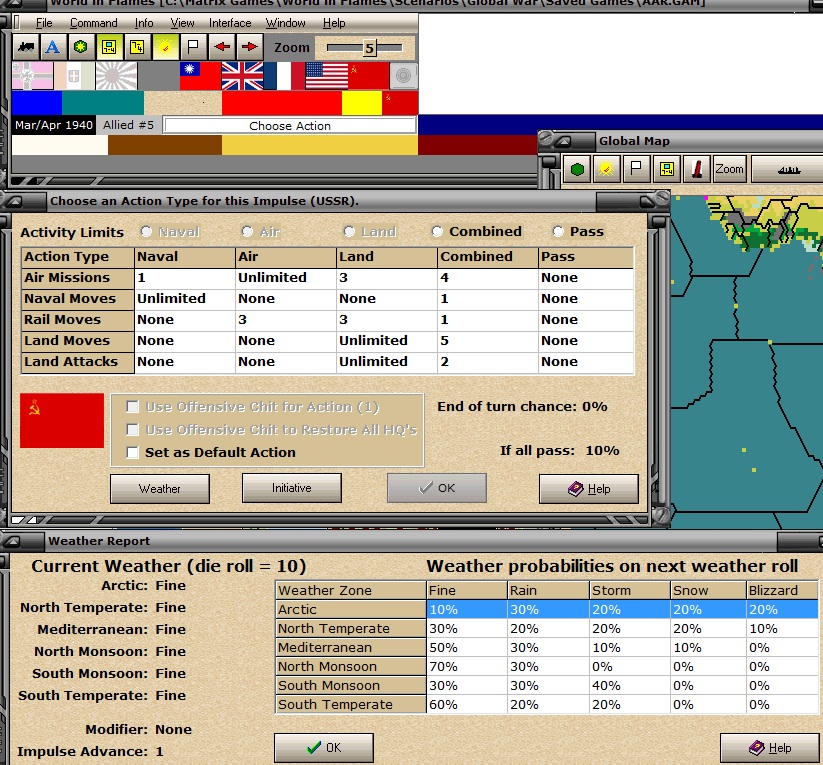823x765 pixels.
Task: Click the blue letter A toolbar icon
Action: [52, 47]
